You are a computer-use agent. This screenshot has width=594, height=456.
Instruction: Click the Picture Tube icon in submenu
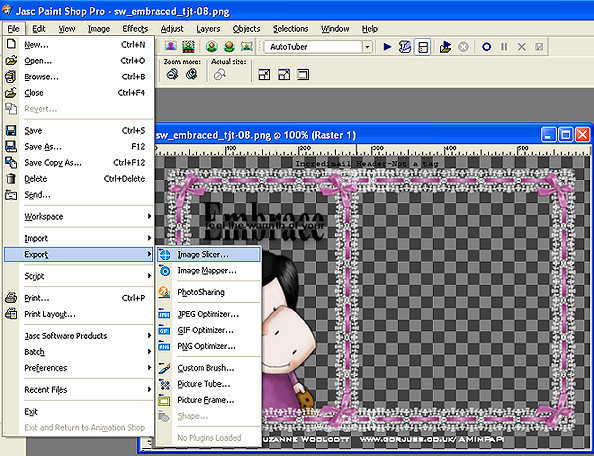[x=164, y=384]
